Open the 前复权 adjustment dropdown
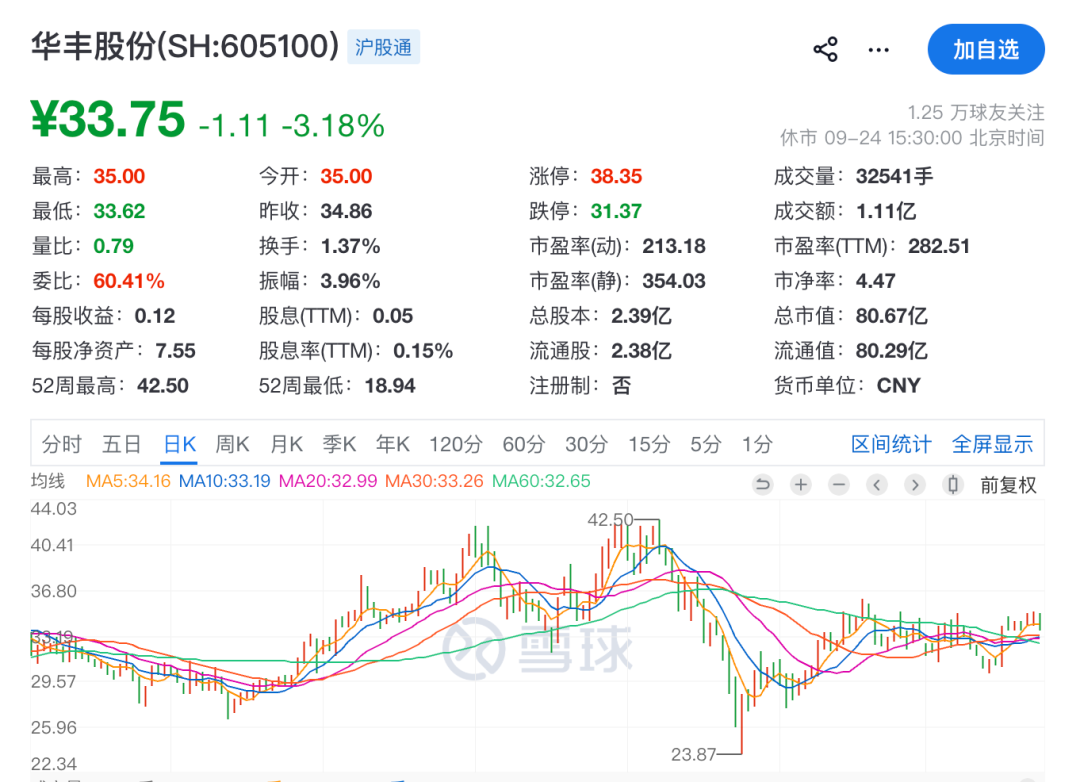Image resolution: width=1080 pixels, height=782 pixels. coord(1008,485)
